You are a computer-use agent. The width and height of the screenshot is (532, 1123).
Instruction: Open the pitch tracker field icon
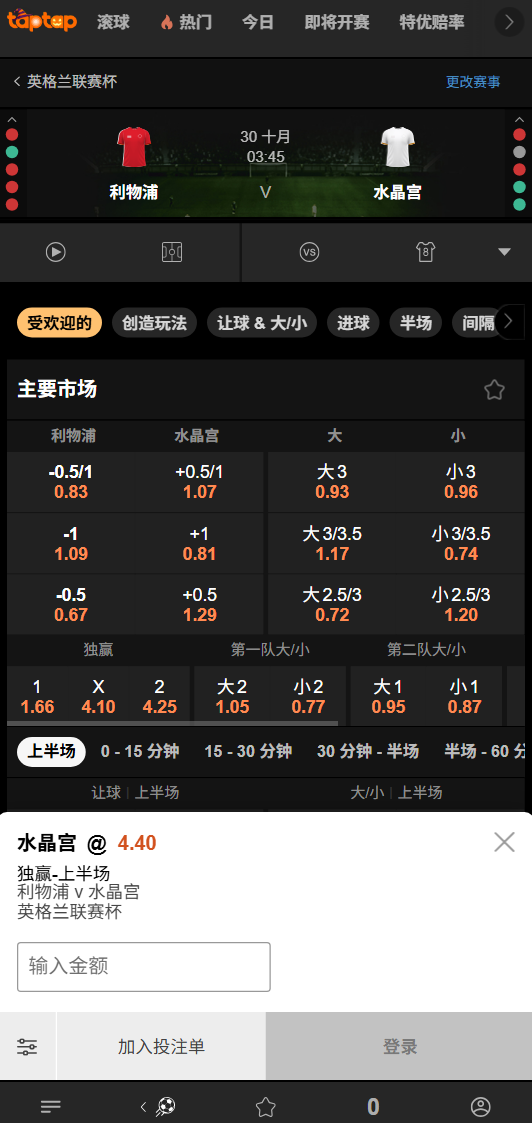172,252
